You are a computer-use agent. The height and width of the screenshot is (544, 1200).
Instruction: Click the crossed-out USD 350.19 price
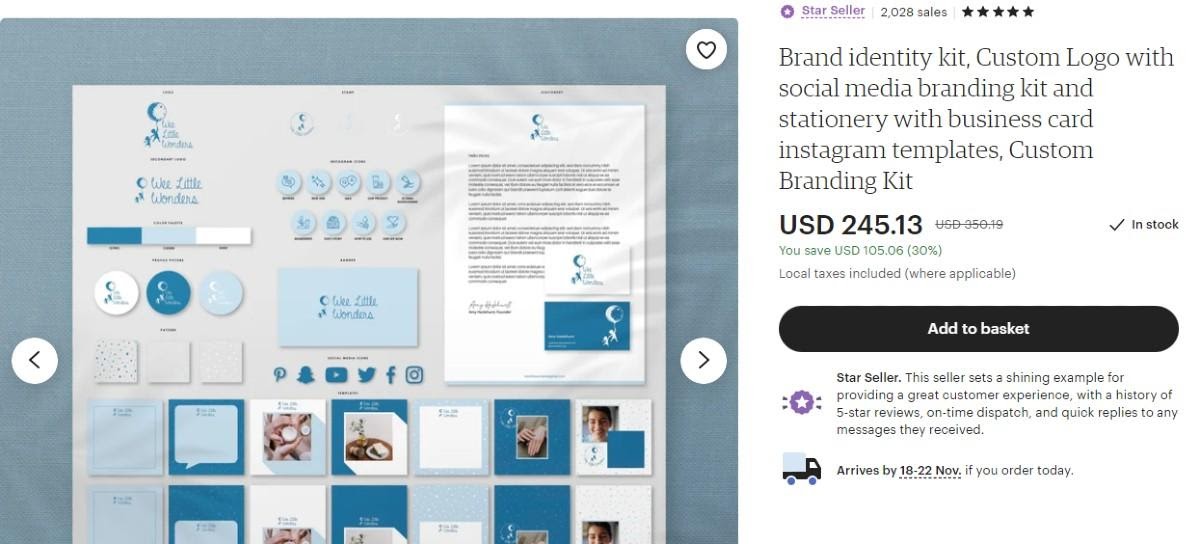pos(969,225)
